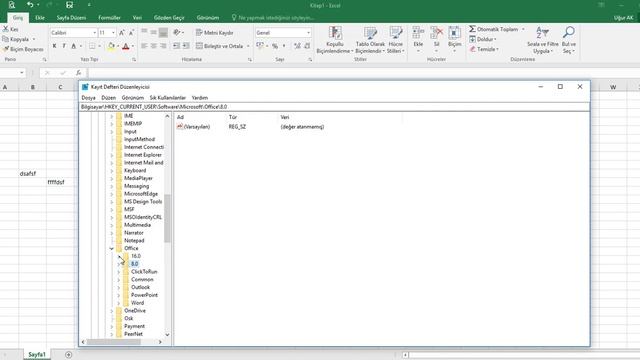Screen dimensions: 640x360
Task: Click the Kopyala copy button
Action: click(19, 39)
